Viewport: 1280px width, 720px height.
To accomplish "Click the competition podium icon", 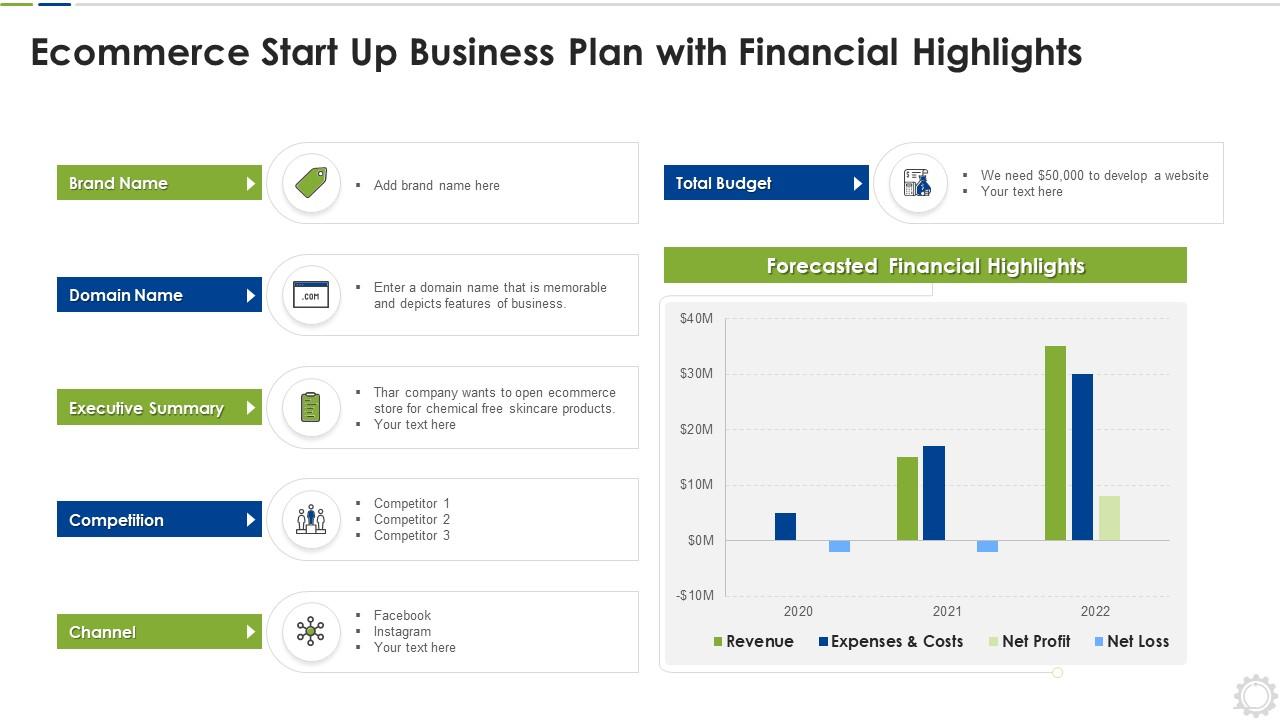I will (311, 520).
